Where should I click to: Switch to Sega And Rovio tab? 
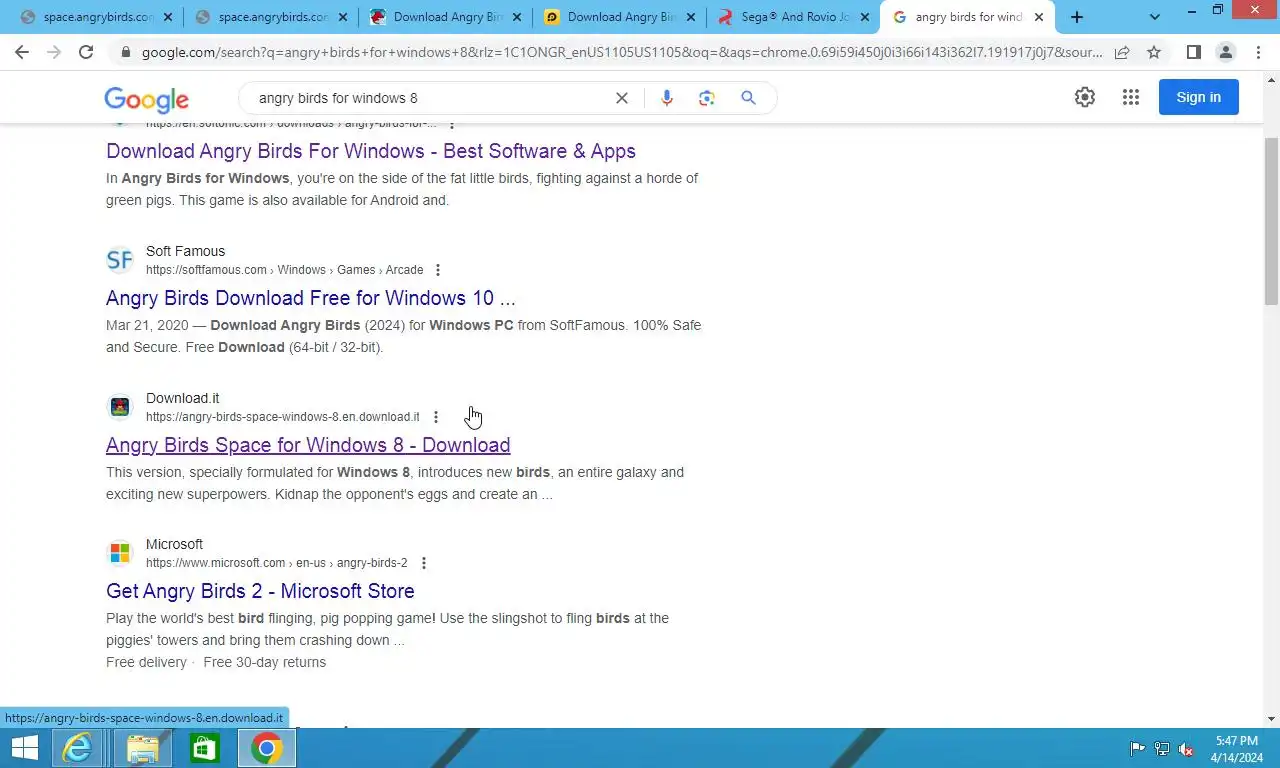click(794, 17)
